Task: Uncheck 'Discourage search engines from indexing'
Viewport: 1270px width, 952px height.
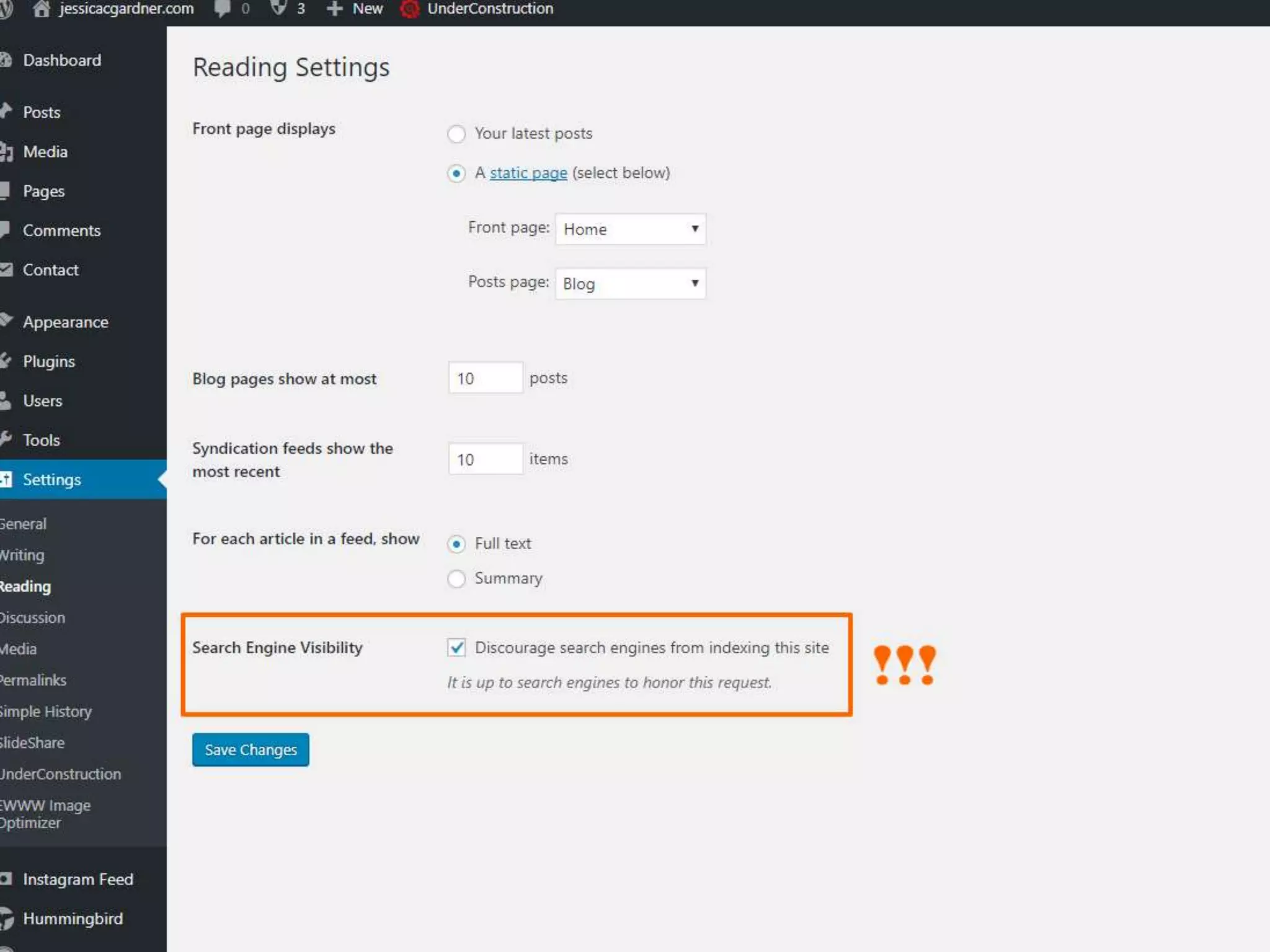Action: [x=456, y=648]
